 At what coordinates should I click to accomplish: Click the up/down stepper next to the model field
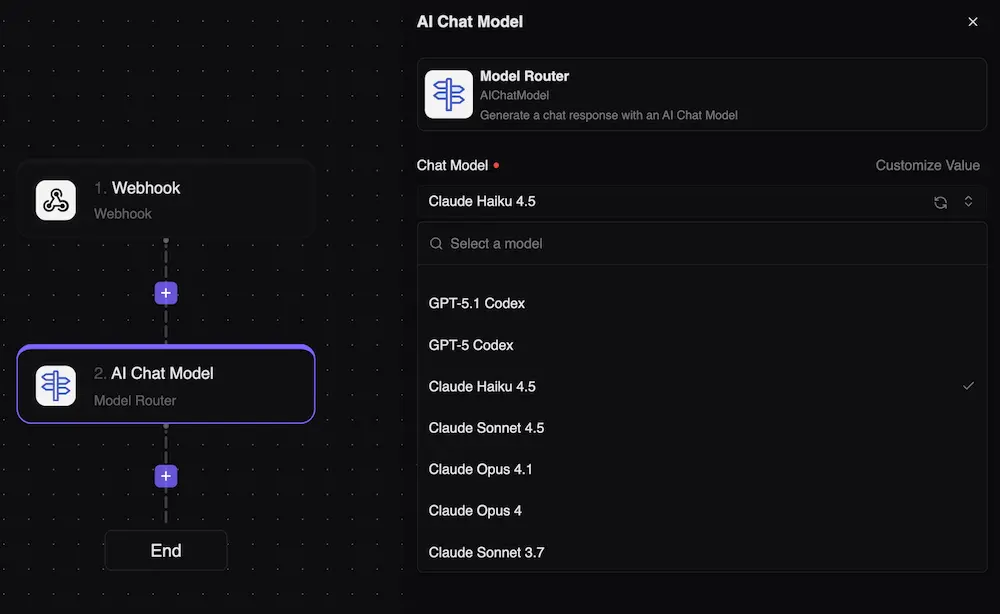click(968, 201)
